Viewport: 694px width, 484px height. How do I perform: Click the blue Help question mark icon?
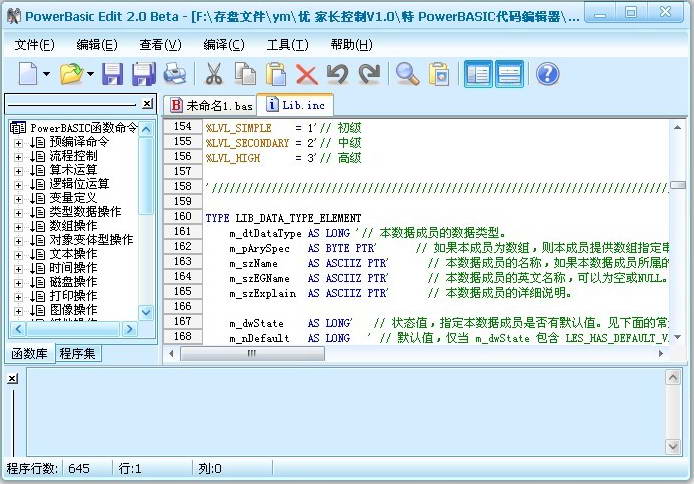[547, 74]
